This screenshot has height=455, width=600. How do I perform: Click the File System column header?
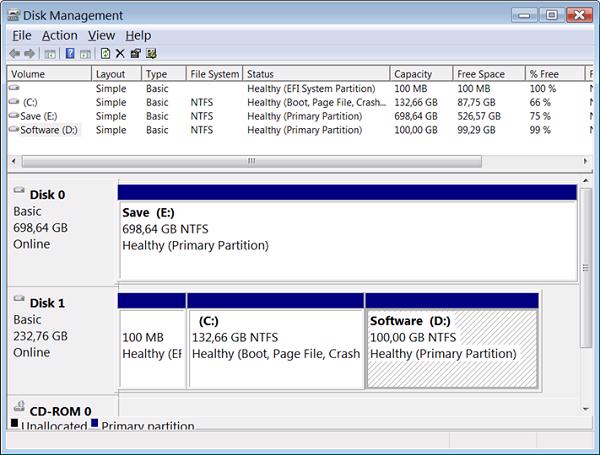(x=215, y=74)
